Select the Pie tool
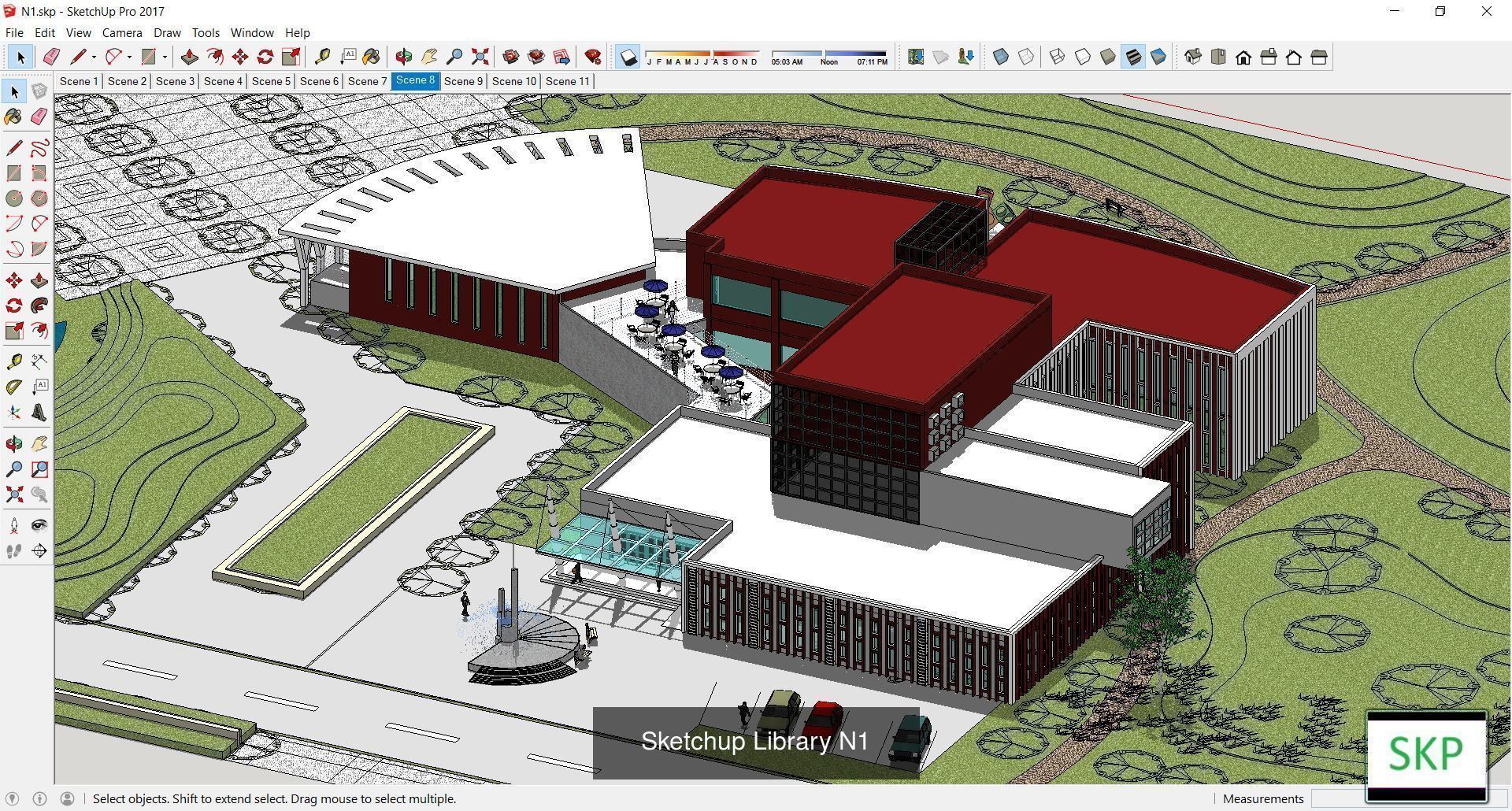 (39, 249)
